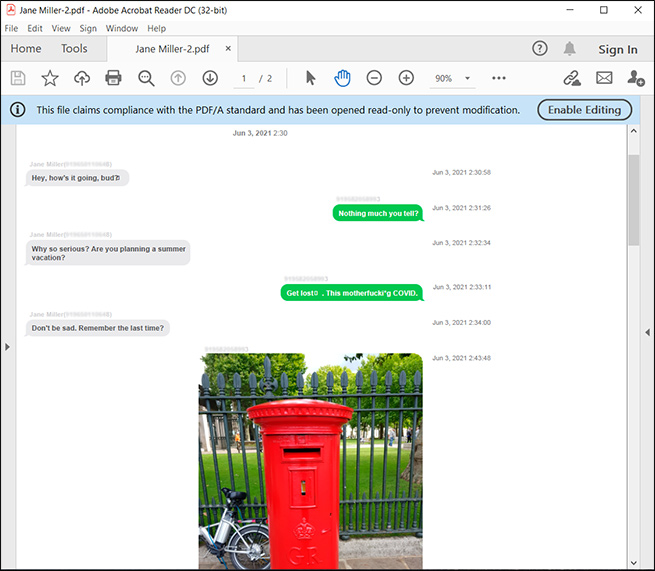The height and width of the screenshot is (571, 655).
Task: Click the Save file icon
Action: point(18,78)
